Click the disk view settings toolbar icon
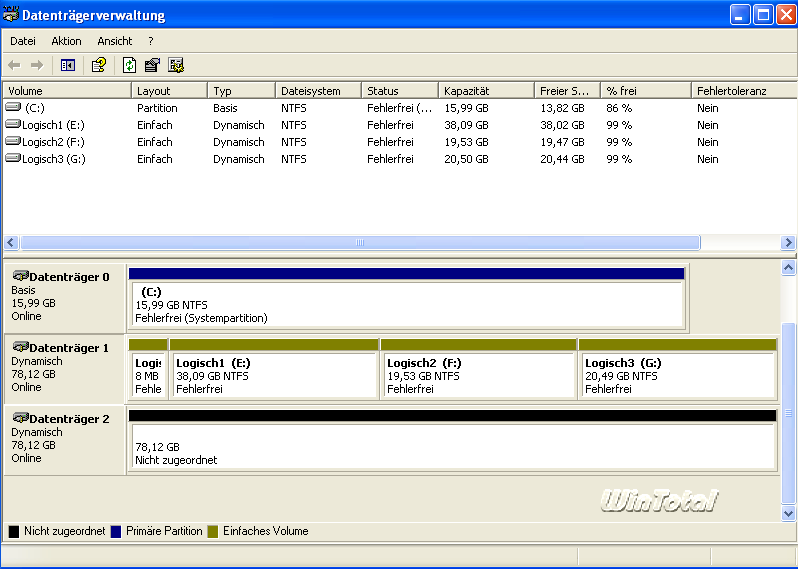The image size is (798, 569). [x=176, y=65]
